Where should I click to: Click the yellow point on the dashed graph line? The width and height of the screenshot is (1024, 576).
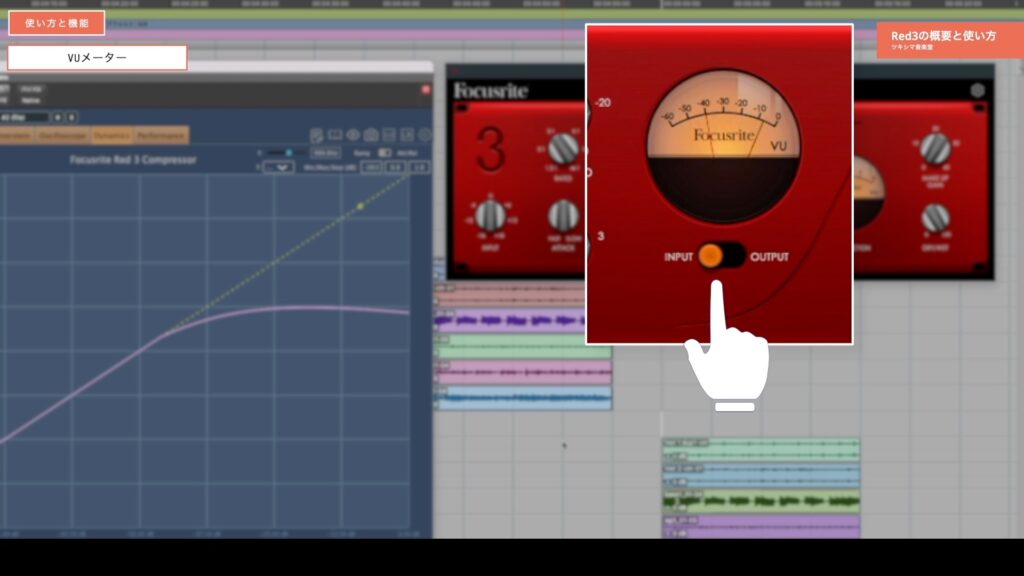360,206
